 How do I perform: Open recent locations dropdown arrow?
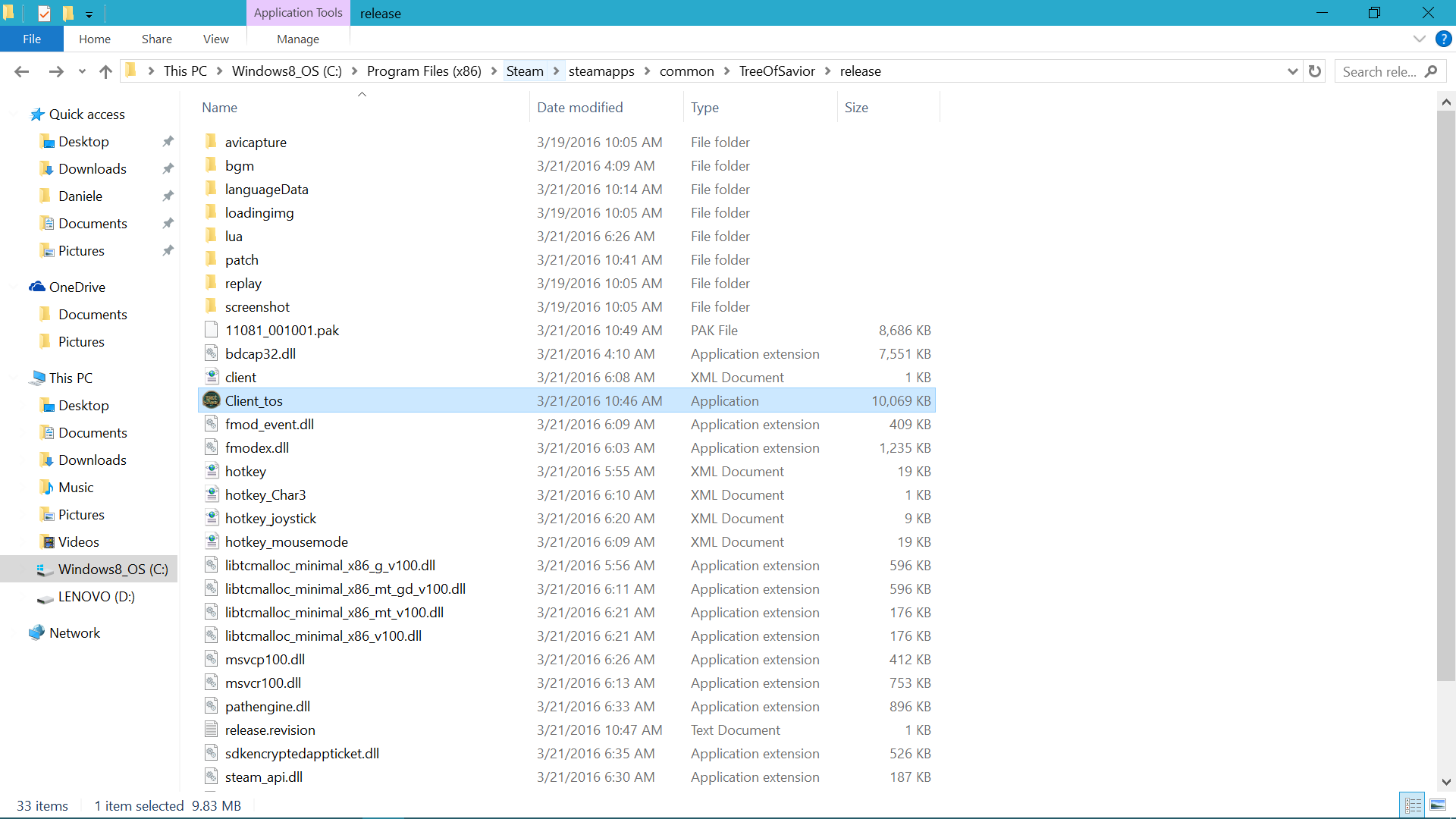(82, 71)
